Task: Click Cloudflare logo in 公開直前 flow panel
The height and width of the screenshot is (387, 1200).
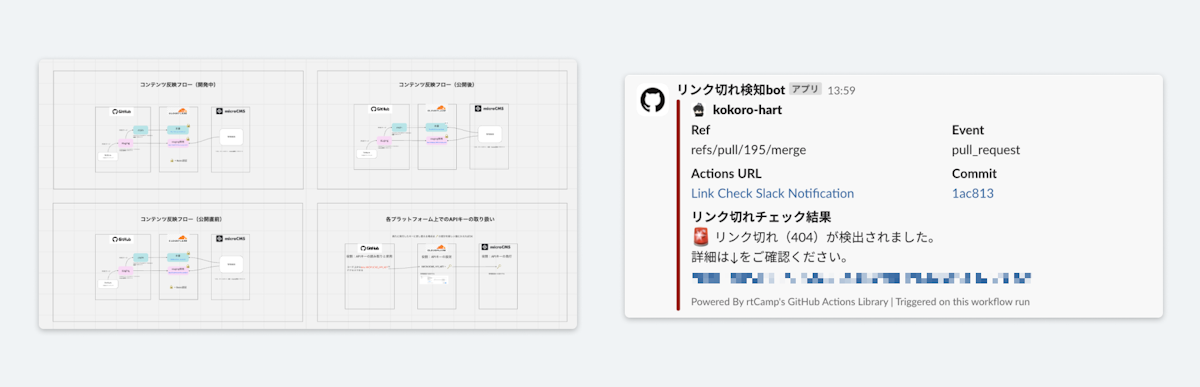Action: coord(178,240)
